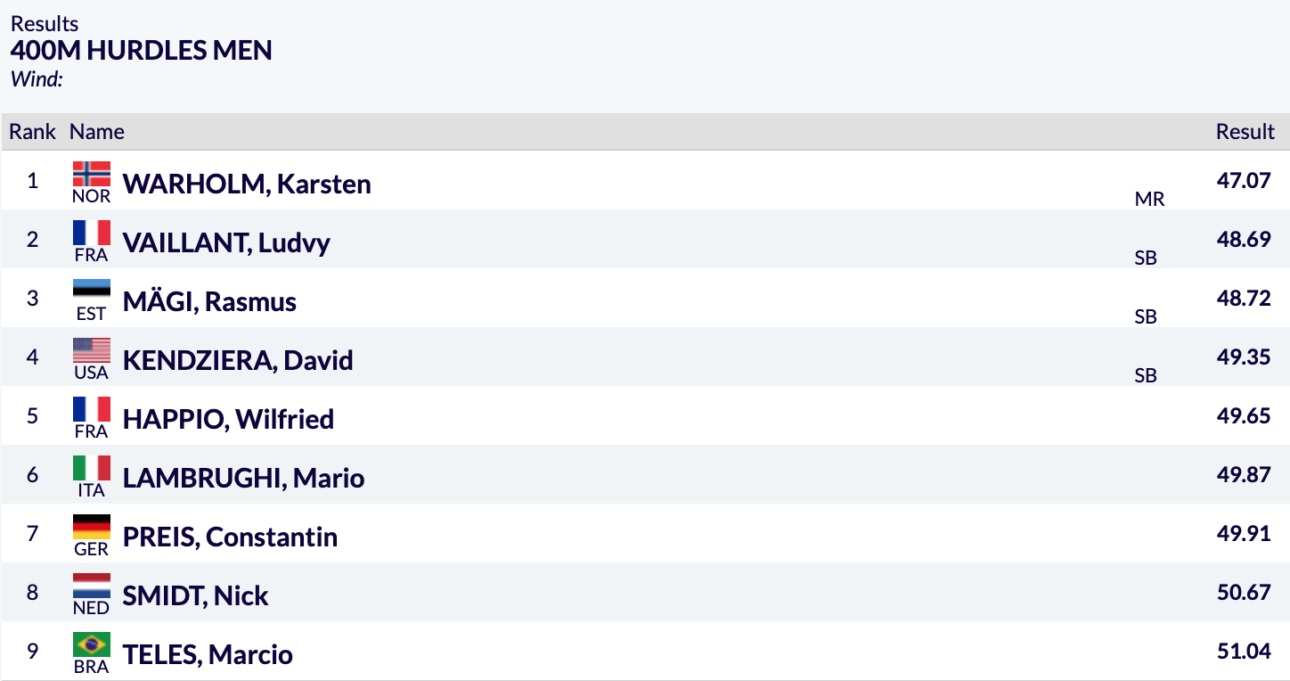Open athlete WARHOLM, Karsten
The image size is (1290, 681).
coord(246,184)
